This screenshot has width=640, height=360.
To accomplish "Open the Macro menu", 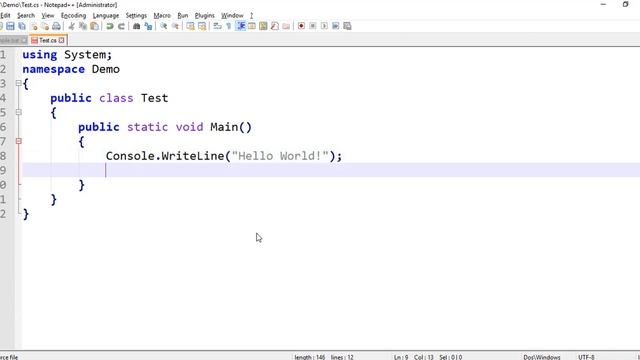I will coord(162,16).
